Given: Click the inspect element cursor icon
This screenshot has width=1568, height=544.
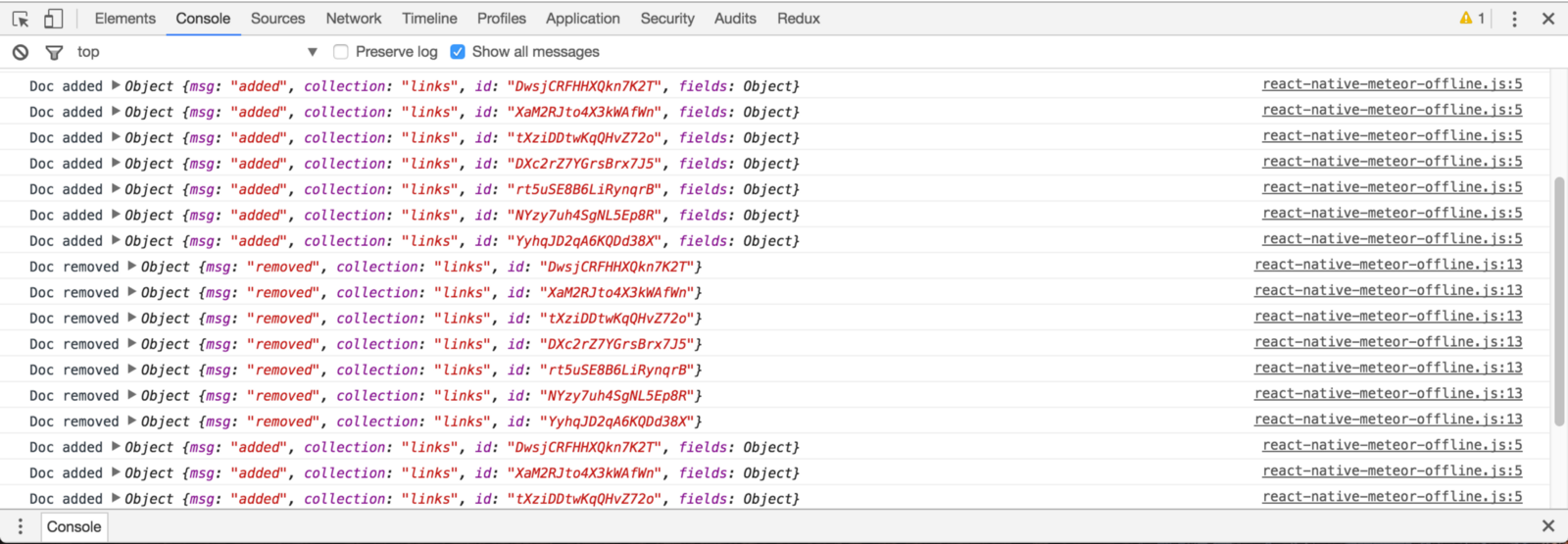Looking at the screenshot, I should (x=21, y=19).
